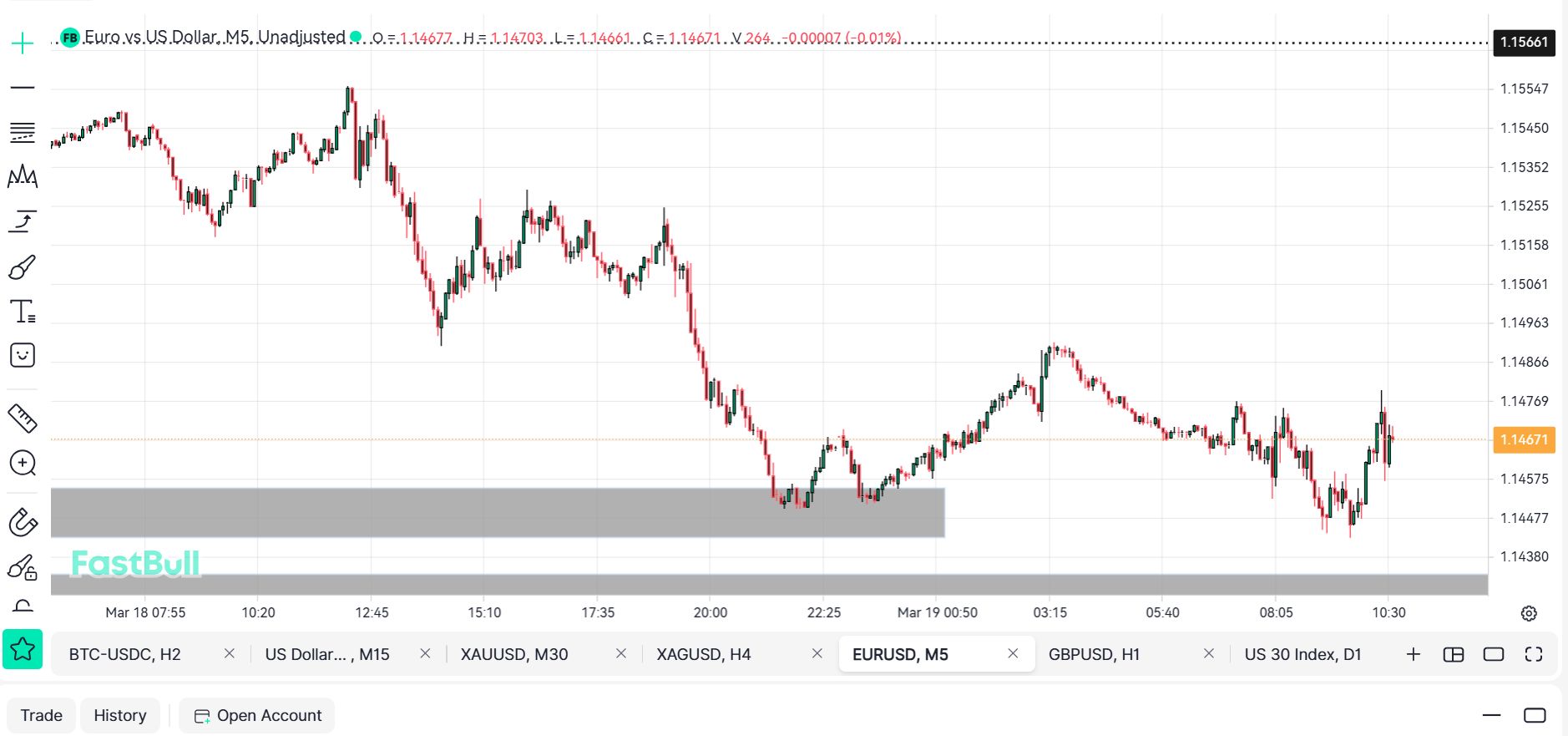Select the crosshair cursor tool
Screen dimensions: 1568x736
click(x=23, y=43)
